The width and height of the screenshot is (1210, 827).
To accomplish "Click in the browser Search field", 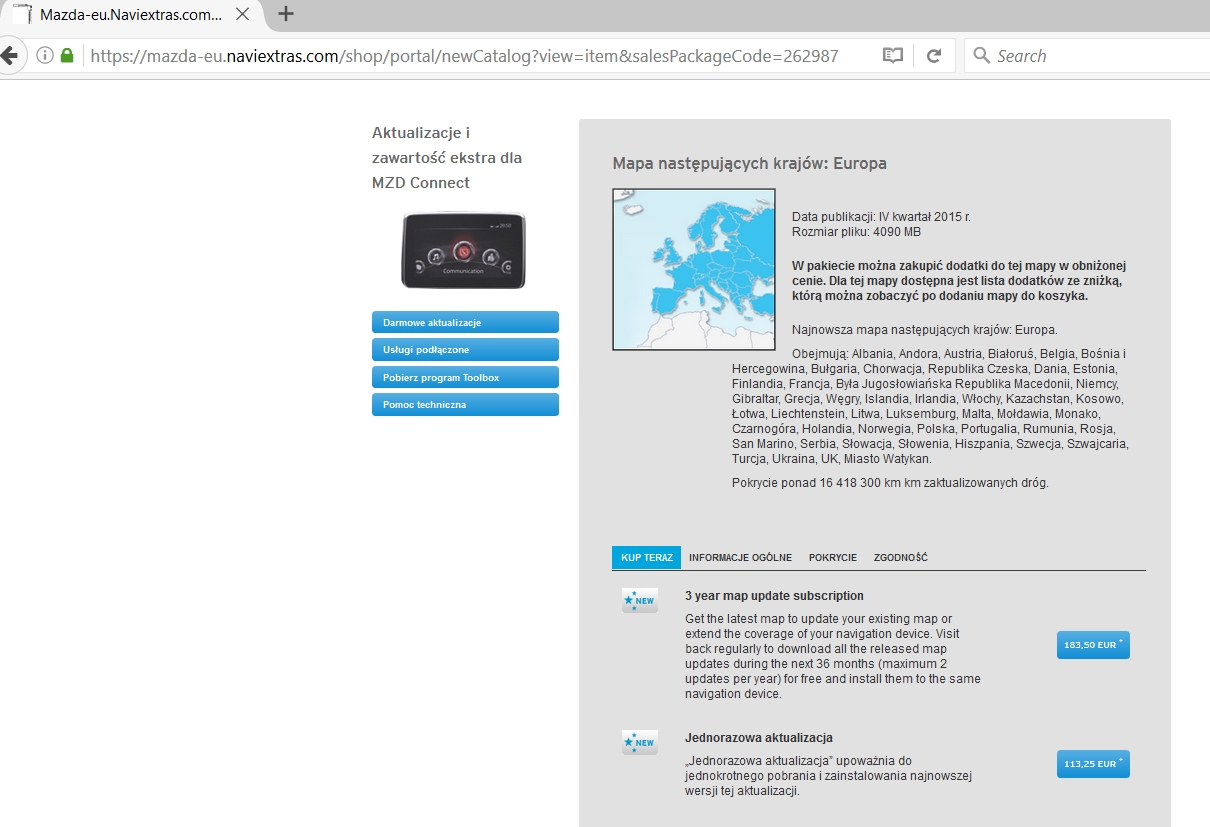I will tap(1090, 56).
